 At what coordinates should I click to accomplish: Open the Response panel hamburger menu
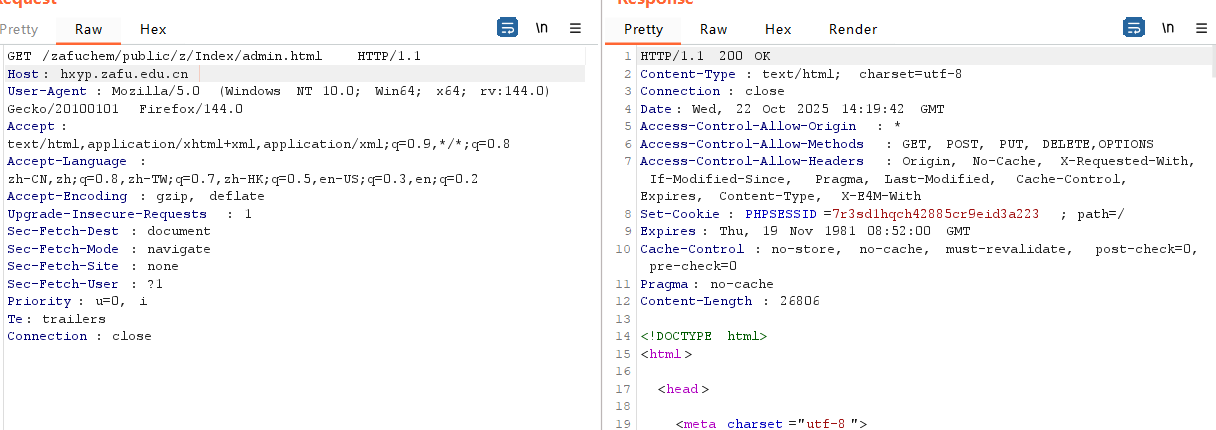point(1201,28)
